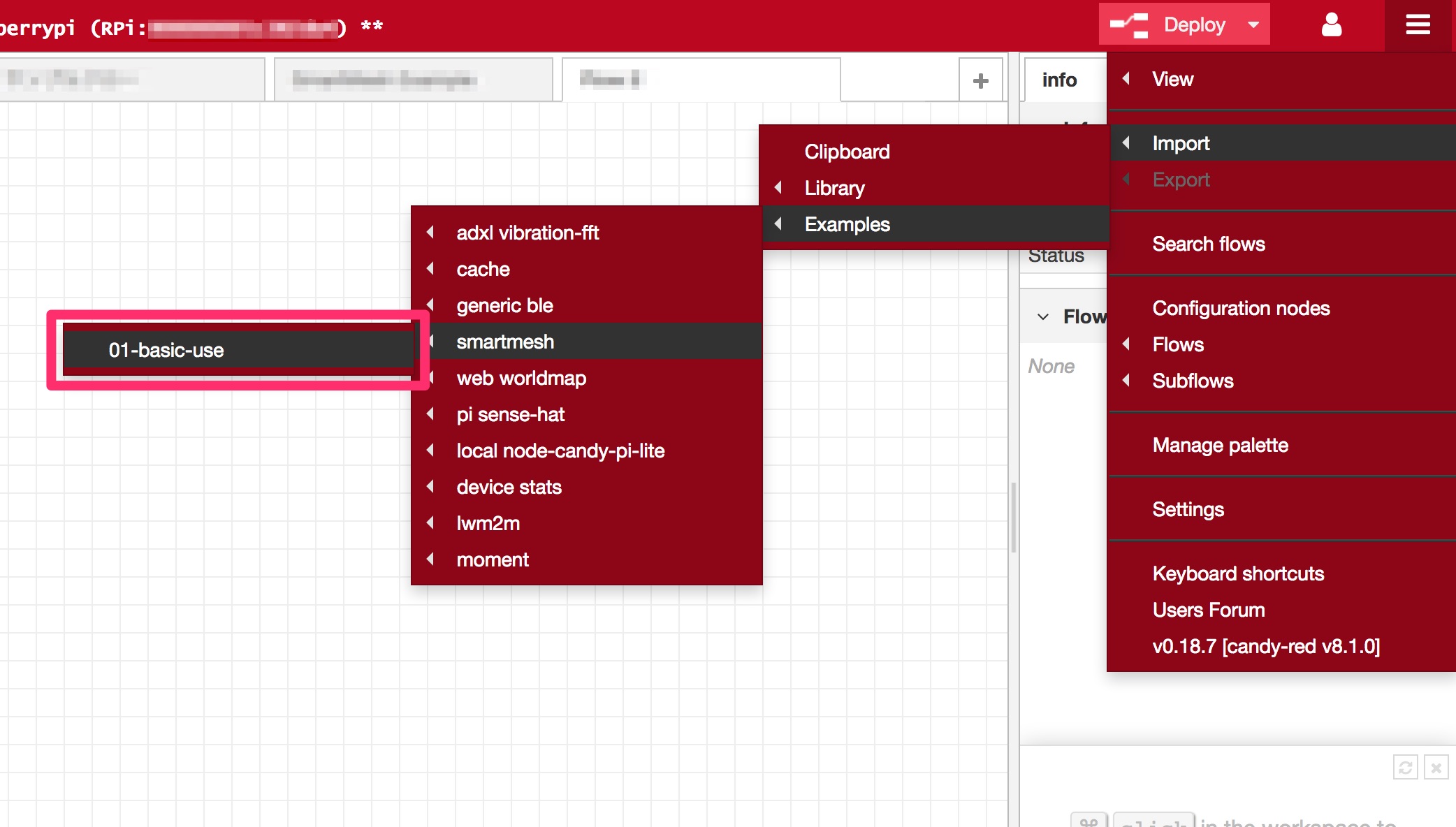This screenshot has height=827, width=1456.
Task: Open Manage palette
Action: [1281, 445]
